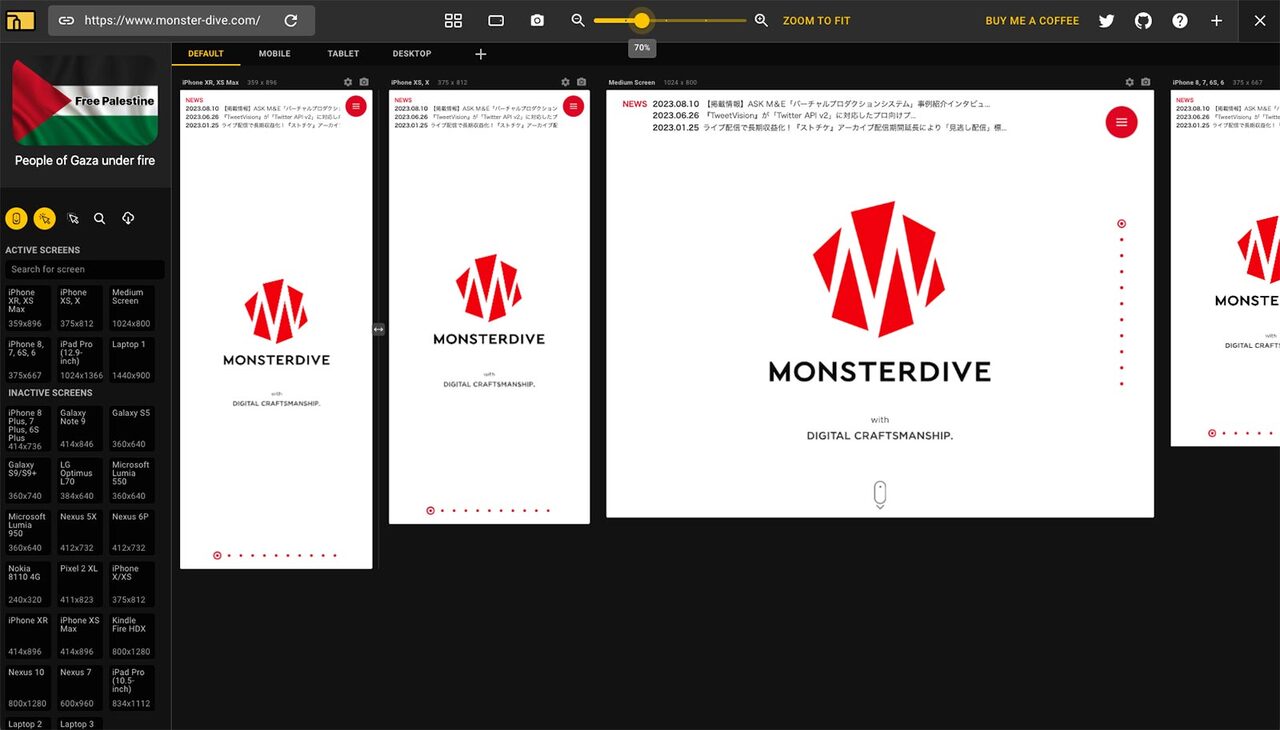The image size is (1280, 730).
Task: Capture Medium Screen with its camera icon
Action: click(x=1145, y=82)
